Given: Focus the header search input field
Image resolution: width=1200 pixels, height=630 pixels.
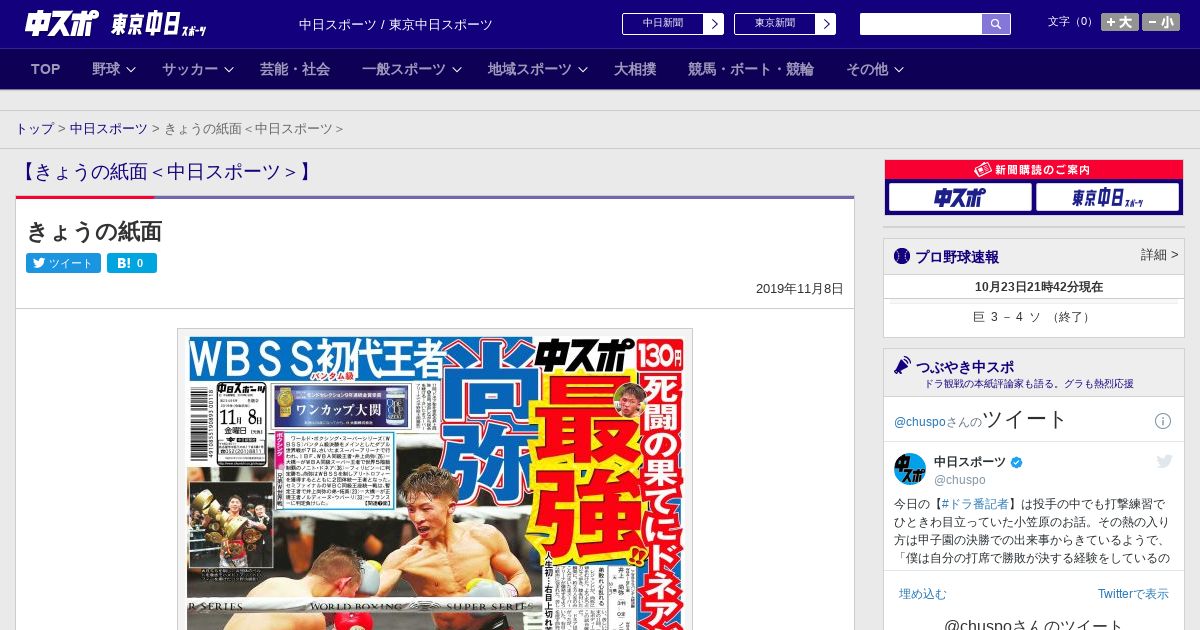Looking at the screenshot, I should 921,24.
